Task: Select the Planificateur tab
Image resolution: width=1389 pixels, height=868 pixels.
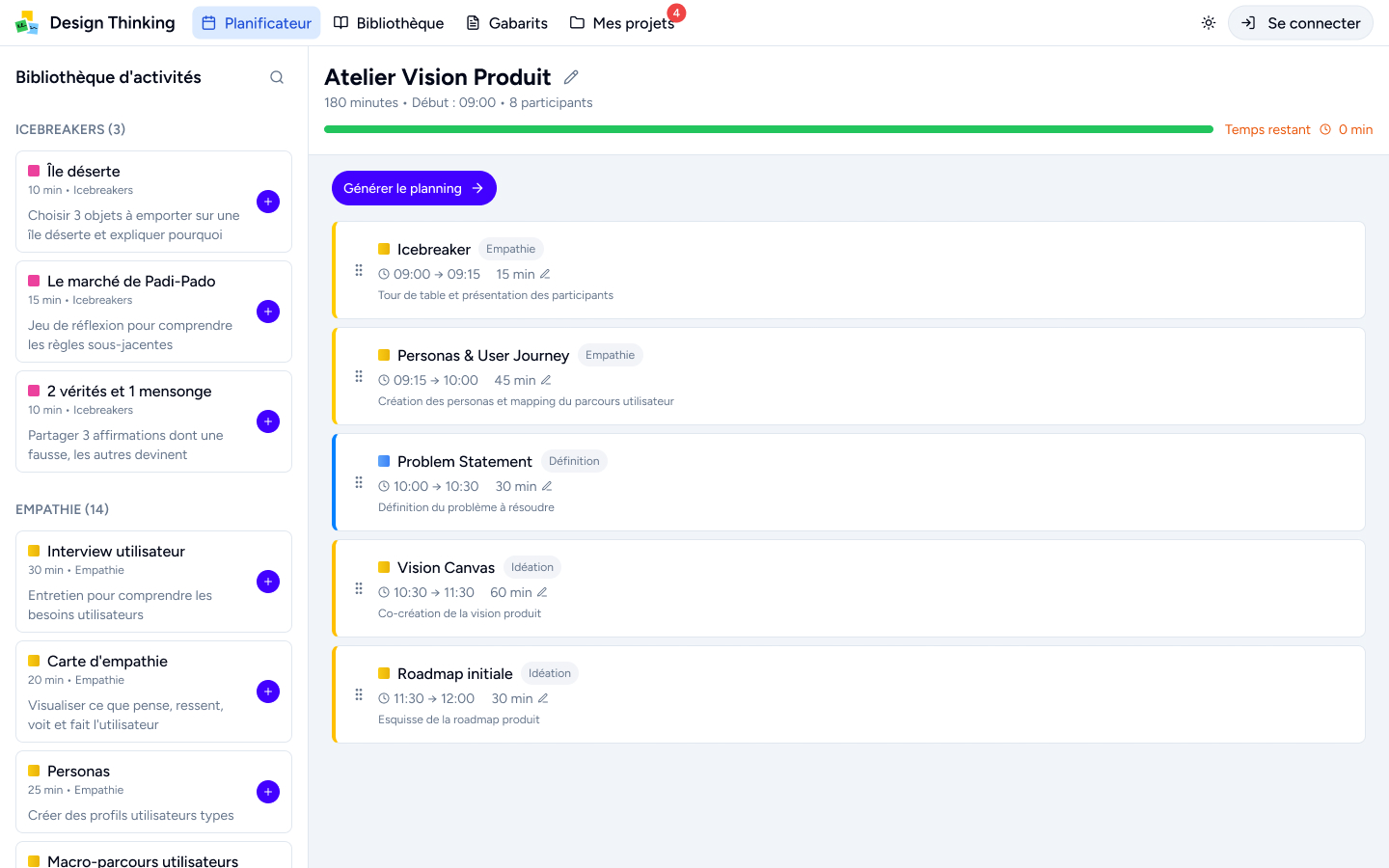Action: tap(257, 23)
